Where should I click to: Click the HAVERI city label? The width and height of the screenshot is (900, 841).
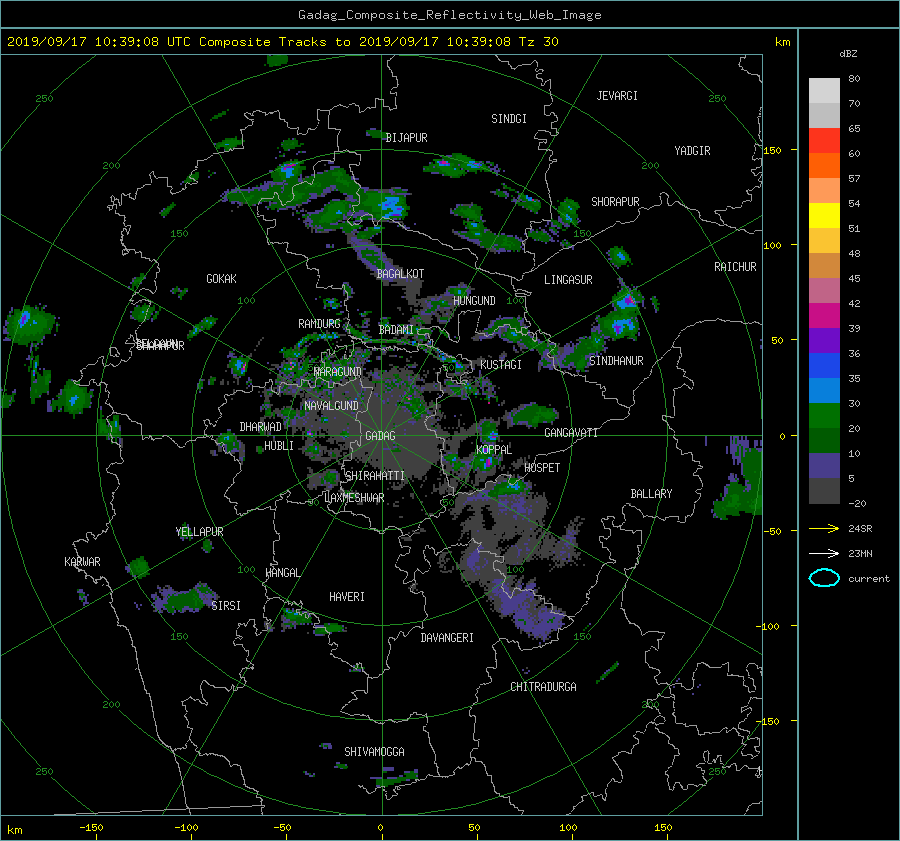[347, 597]
